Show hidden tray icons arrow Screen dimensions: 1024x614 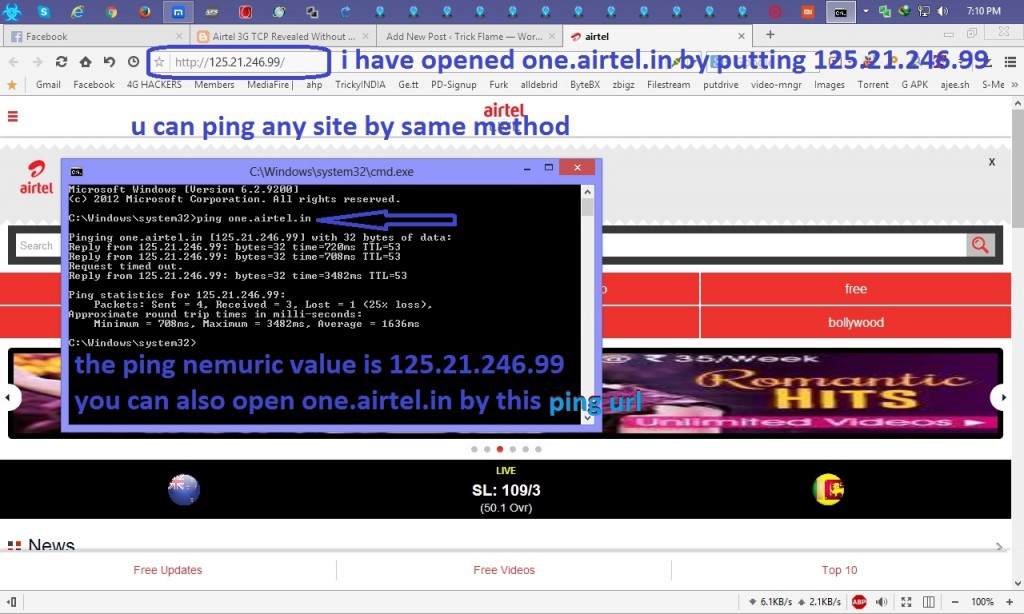866,11
